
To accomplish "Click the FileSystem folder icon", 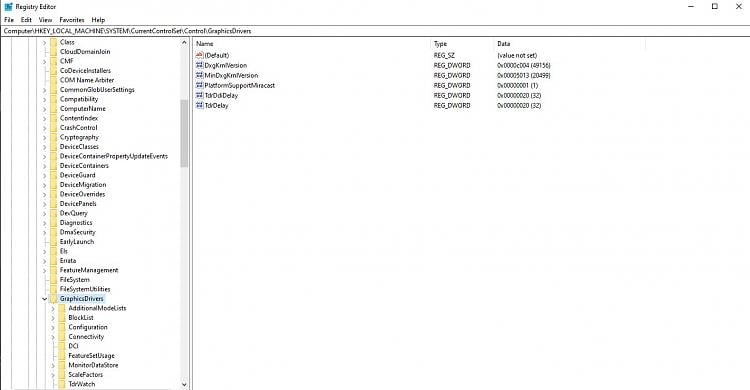I will tap(53, 279).
